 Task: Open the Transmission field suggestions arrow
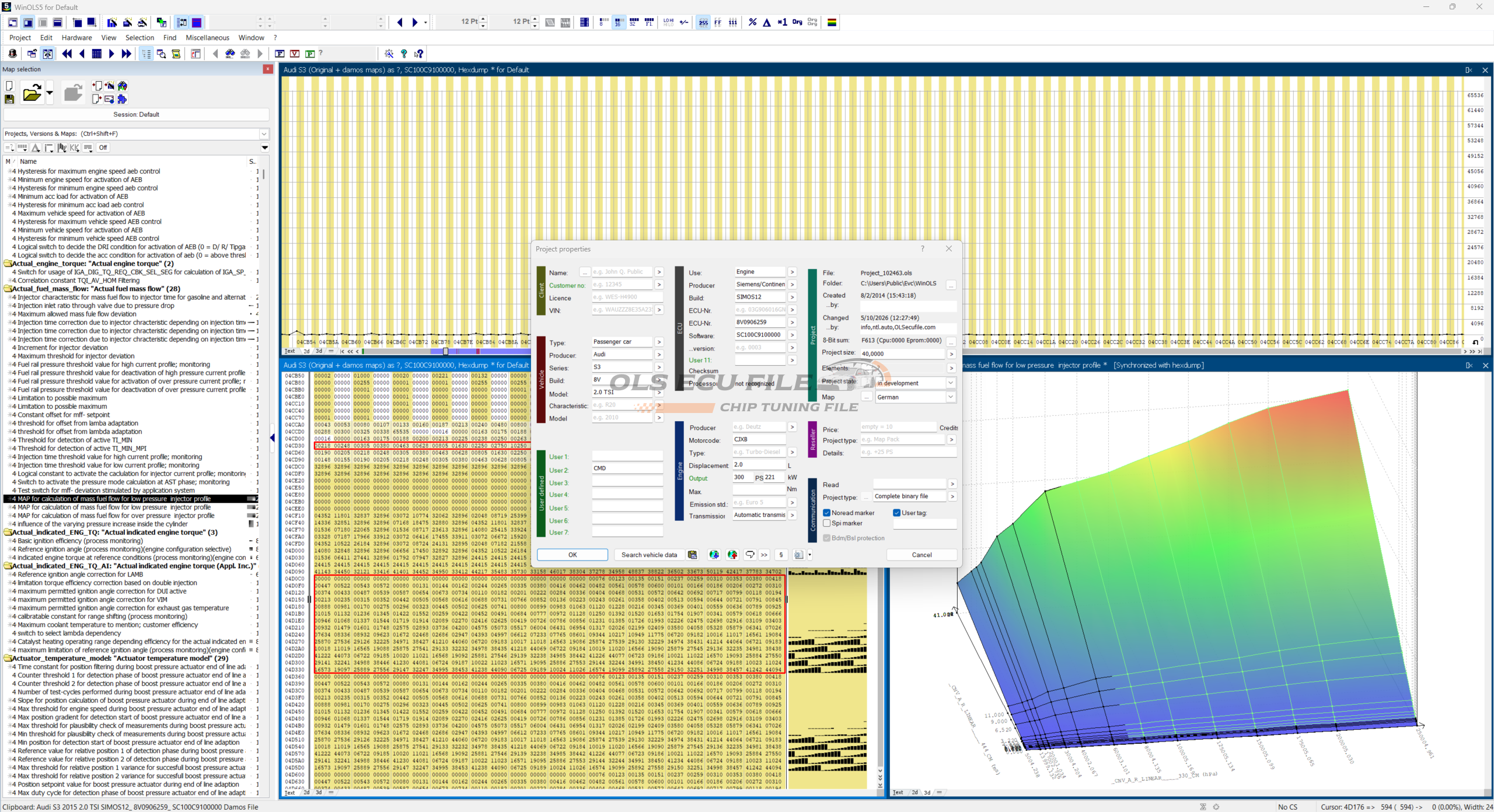coord(792,515)
